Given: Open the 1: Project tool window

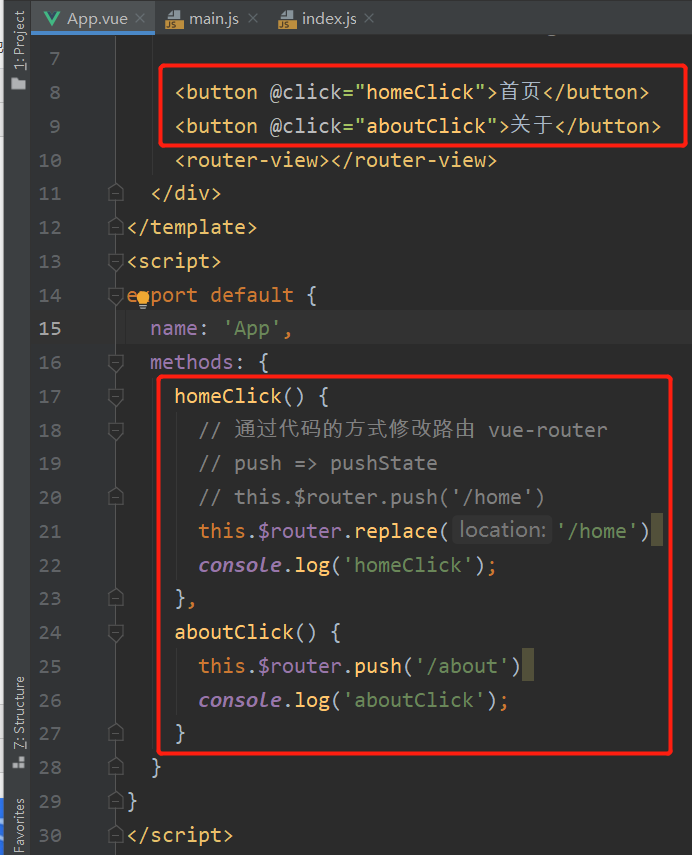Looking at the screenshot, I should pyautogui.click(x=19, y=40).
